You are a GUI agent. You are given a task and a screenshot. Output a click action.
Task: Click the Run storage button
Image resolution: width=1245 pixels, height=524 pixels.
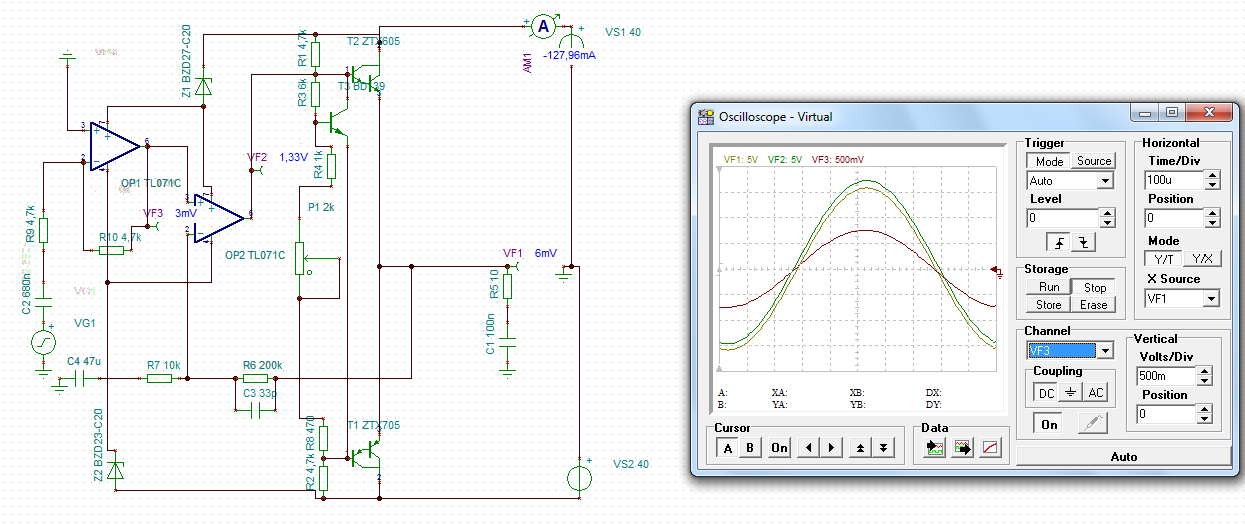[x=1049, y=287]
